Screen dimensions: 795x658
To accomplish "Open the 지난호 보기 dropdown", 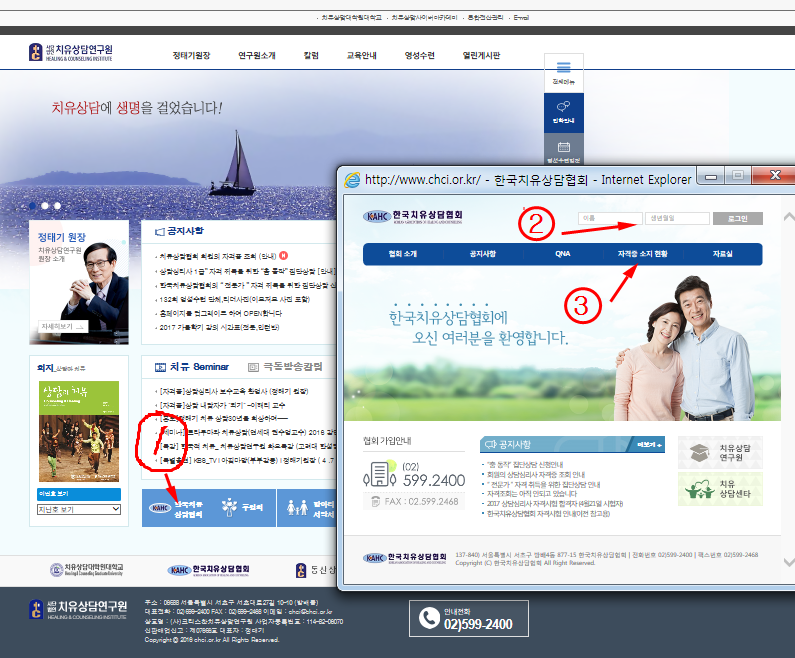I will pos(79,509).
